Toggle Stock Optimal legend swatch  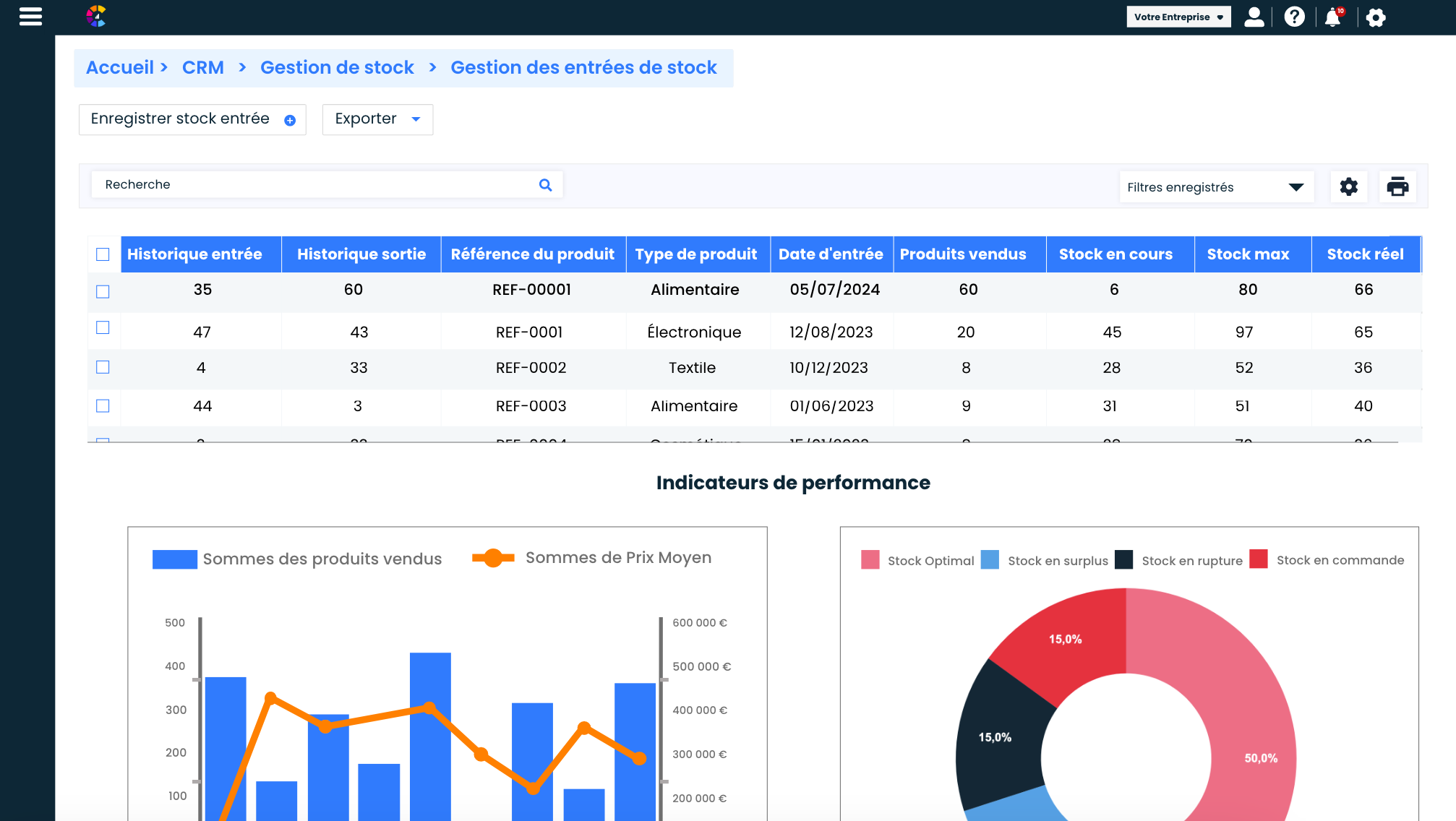coord(870,560)
